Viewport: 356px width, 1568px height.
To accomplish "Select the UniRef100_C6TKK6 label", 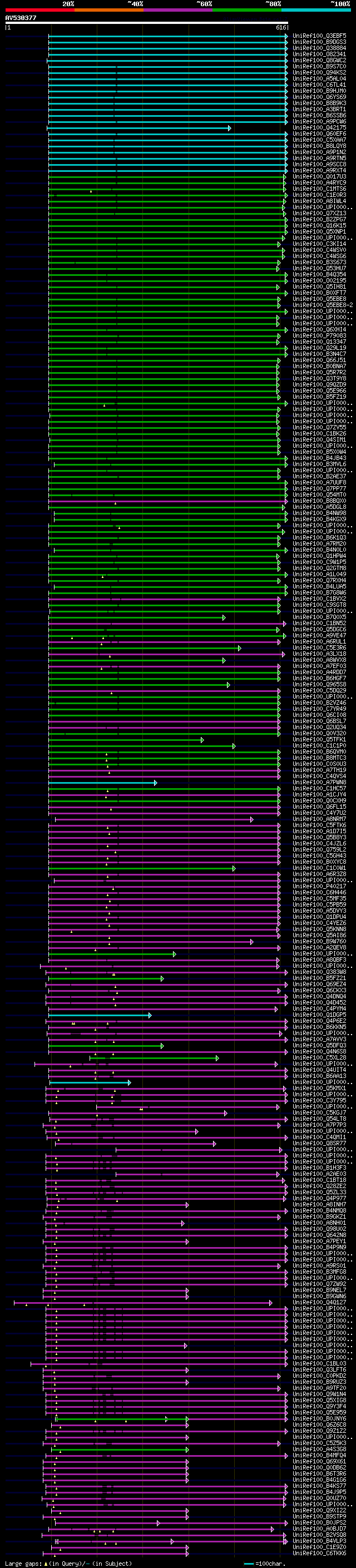I will point(319,1553).
